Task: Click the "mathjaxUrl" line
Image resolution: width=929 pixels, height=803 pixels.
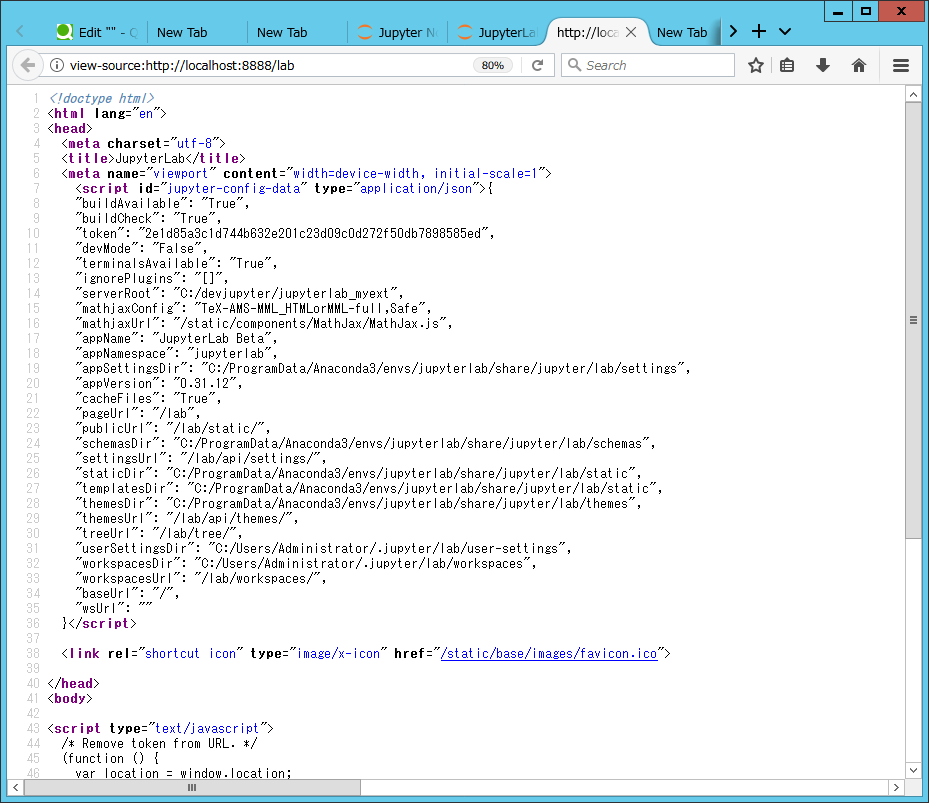Action: coord(264,324)
